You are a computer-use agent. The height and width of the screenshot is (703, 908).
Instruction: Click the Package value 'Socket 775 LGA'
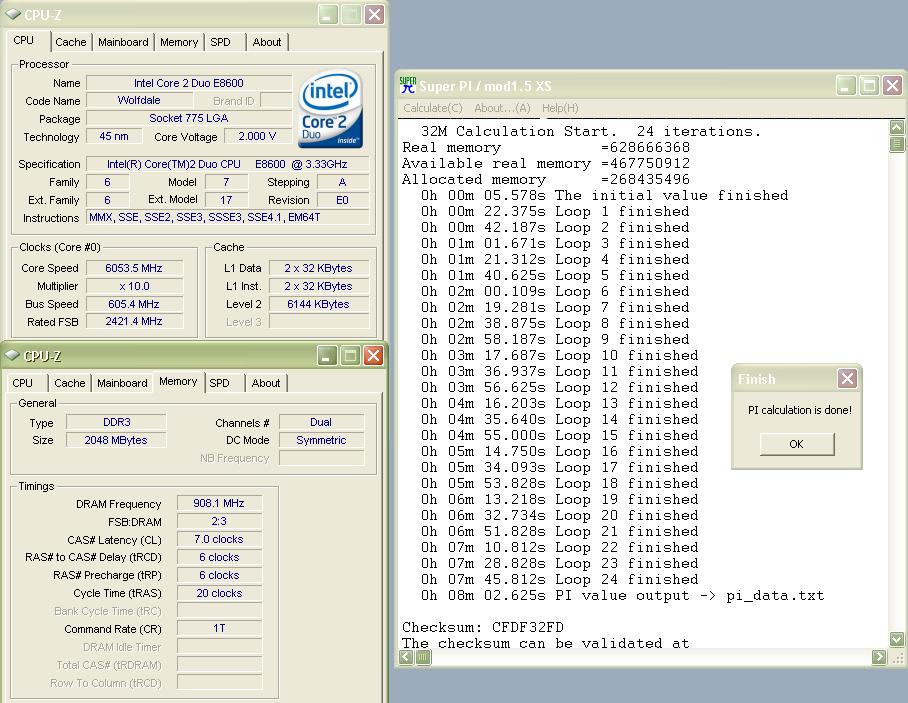coord(189,118)
